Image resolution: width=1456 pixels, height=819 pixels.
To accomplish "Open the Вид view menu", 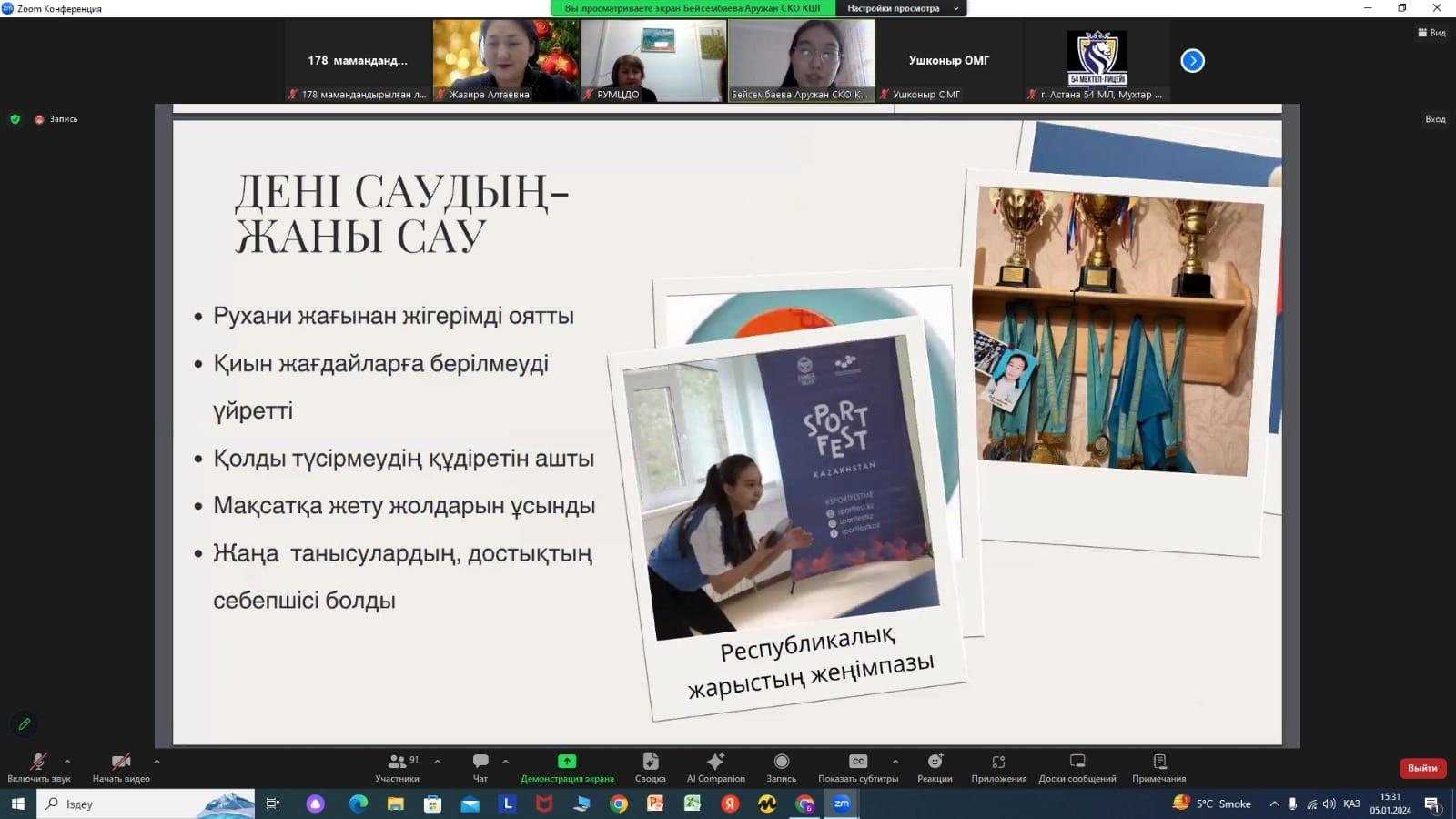I will click(x=1431, y=33).
